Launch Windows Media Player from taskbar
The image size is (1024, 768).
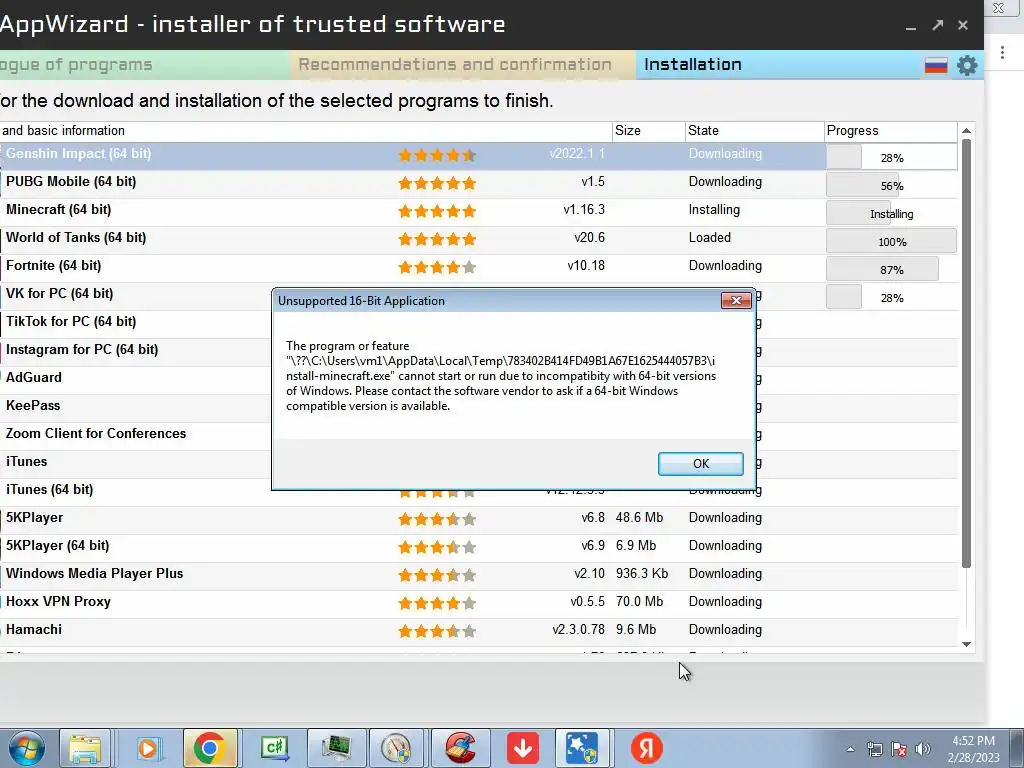coord(148,748)
